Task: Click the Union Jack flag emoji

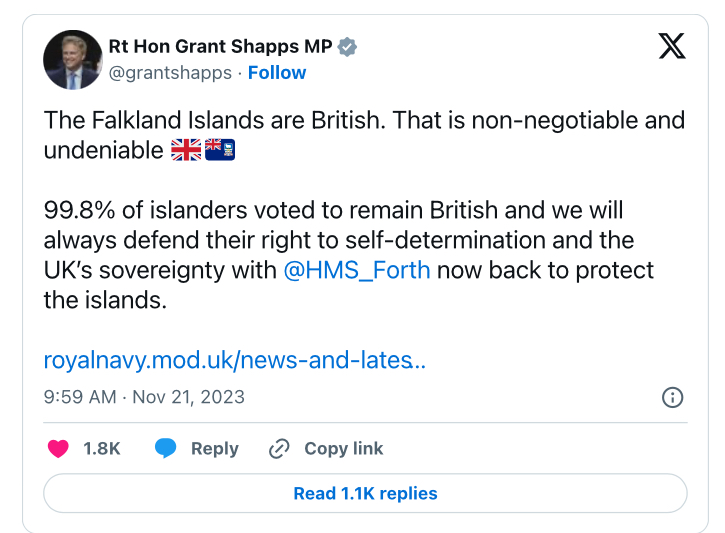Action: coord(186,150)
